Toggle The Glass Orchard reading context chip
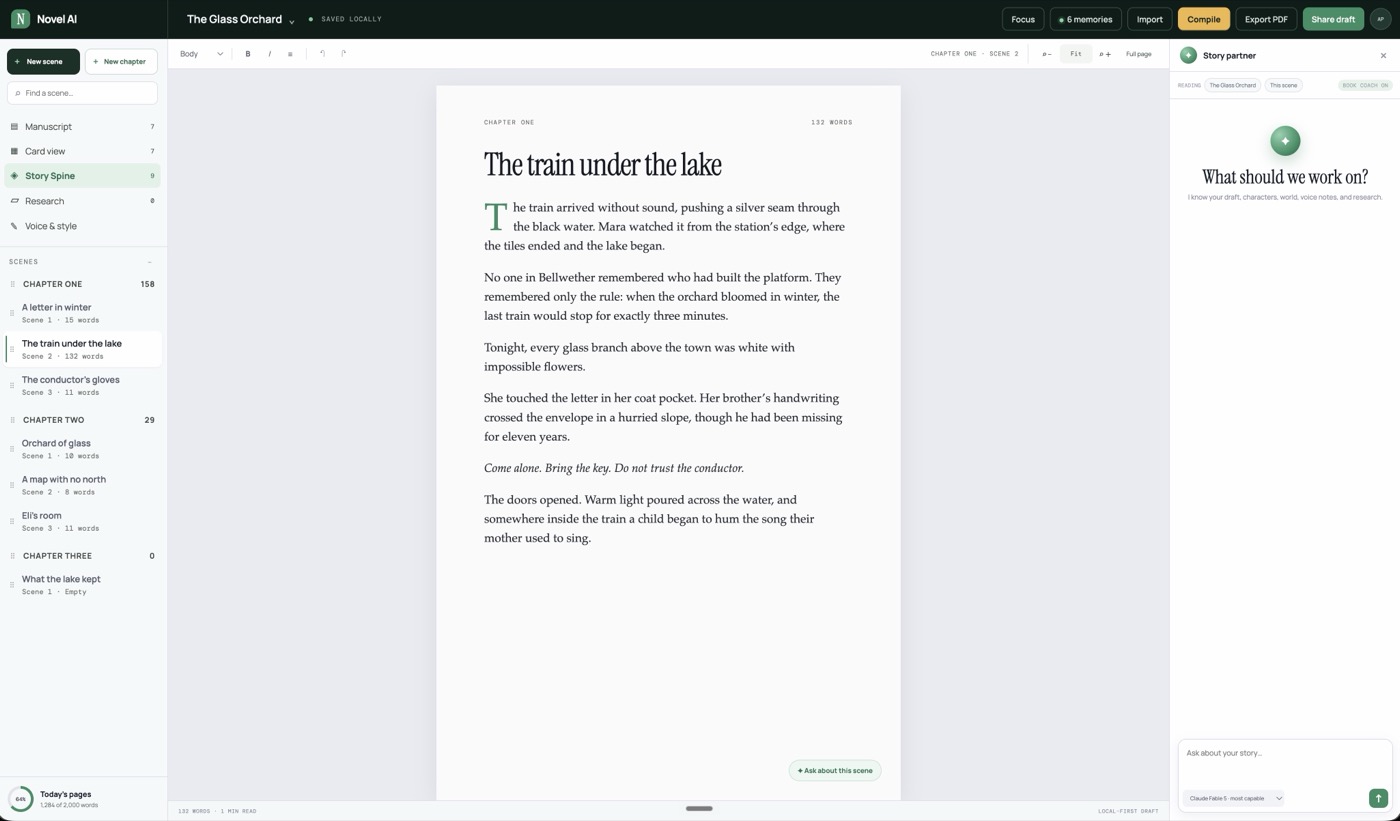 [x=1232, y=85]
